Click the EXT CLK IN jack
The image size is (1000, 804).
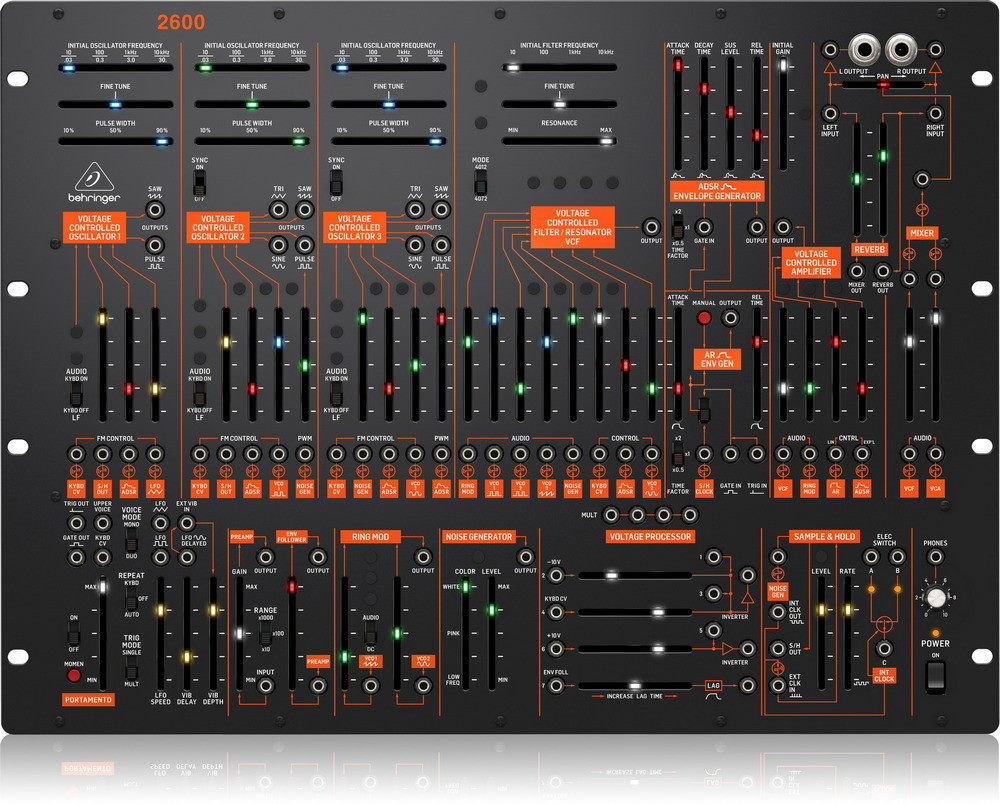click(778, 686)
